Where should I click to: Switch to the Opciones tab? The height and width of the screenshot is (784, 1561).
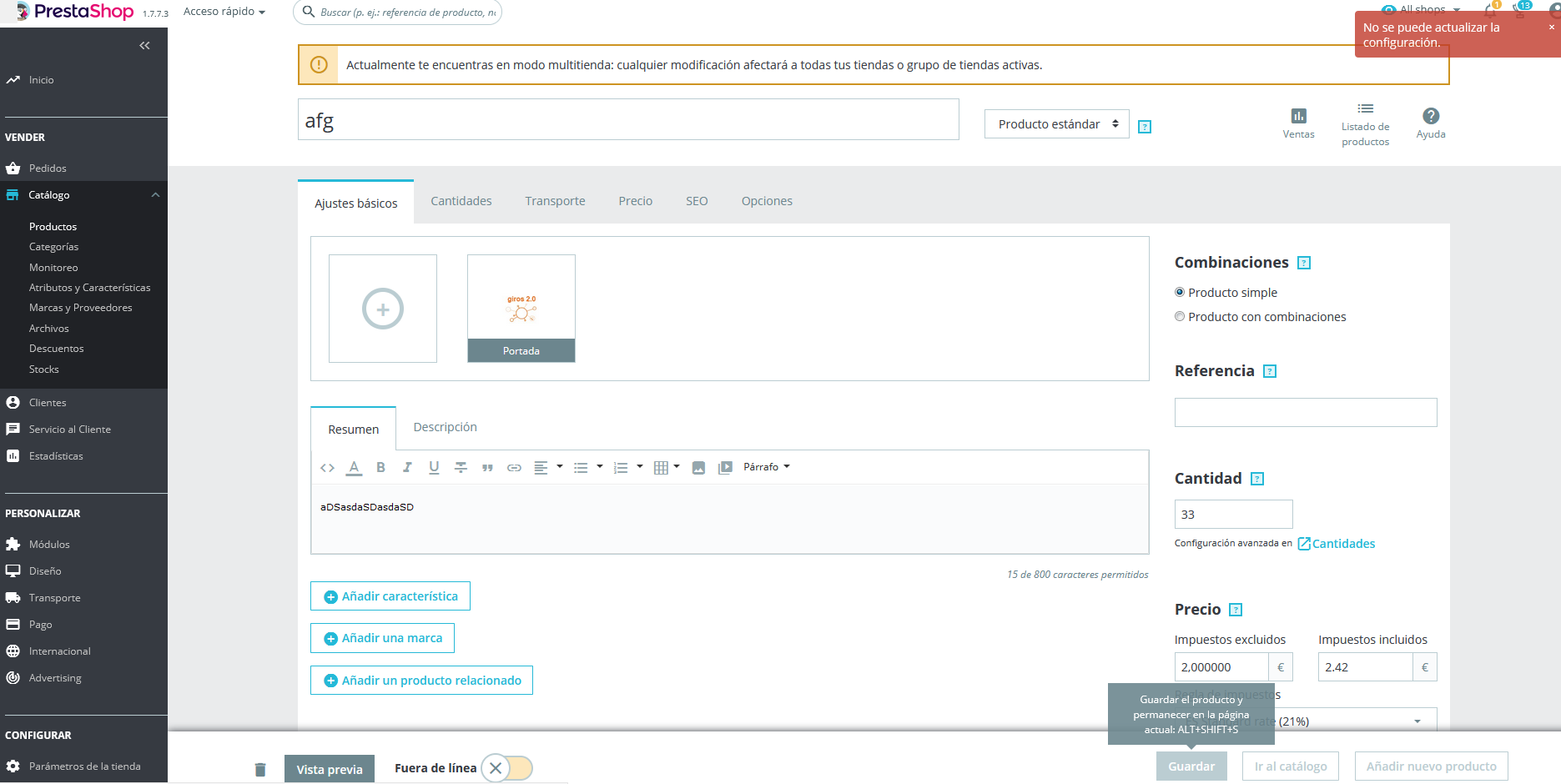point(767,201)
